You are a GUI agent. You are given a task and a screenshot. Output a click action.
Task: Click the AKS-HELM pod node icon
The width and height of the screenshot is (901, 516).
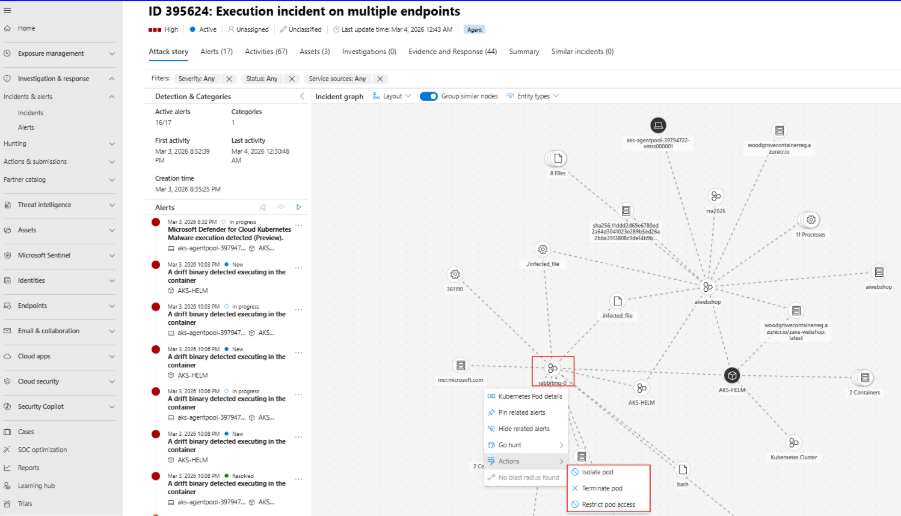tap(641, 388)
